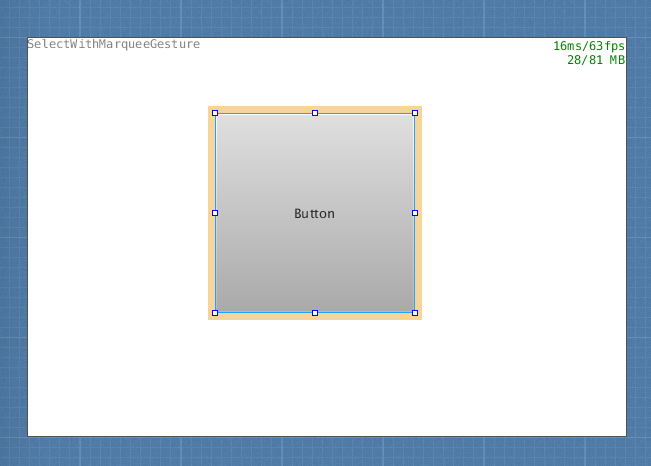Click the middle-right resize handle
This screenshot has width=651, height=466.
point(415,213)
